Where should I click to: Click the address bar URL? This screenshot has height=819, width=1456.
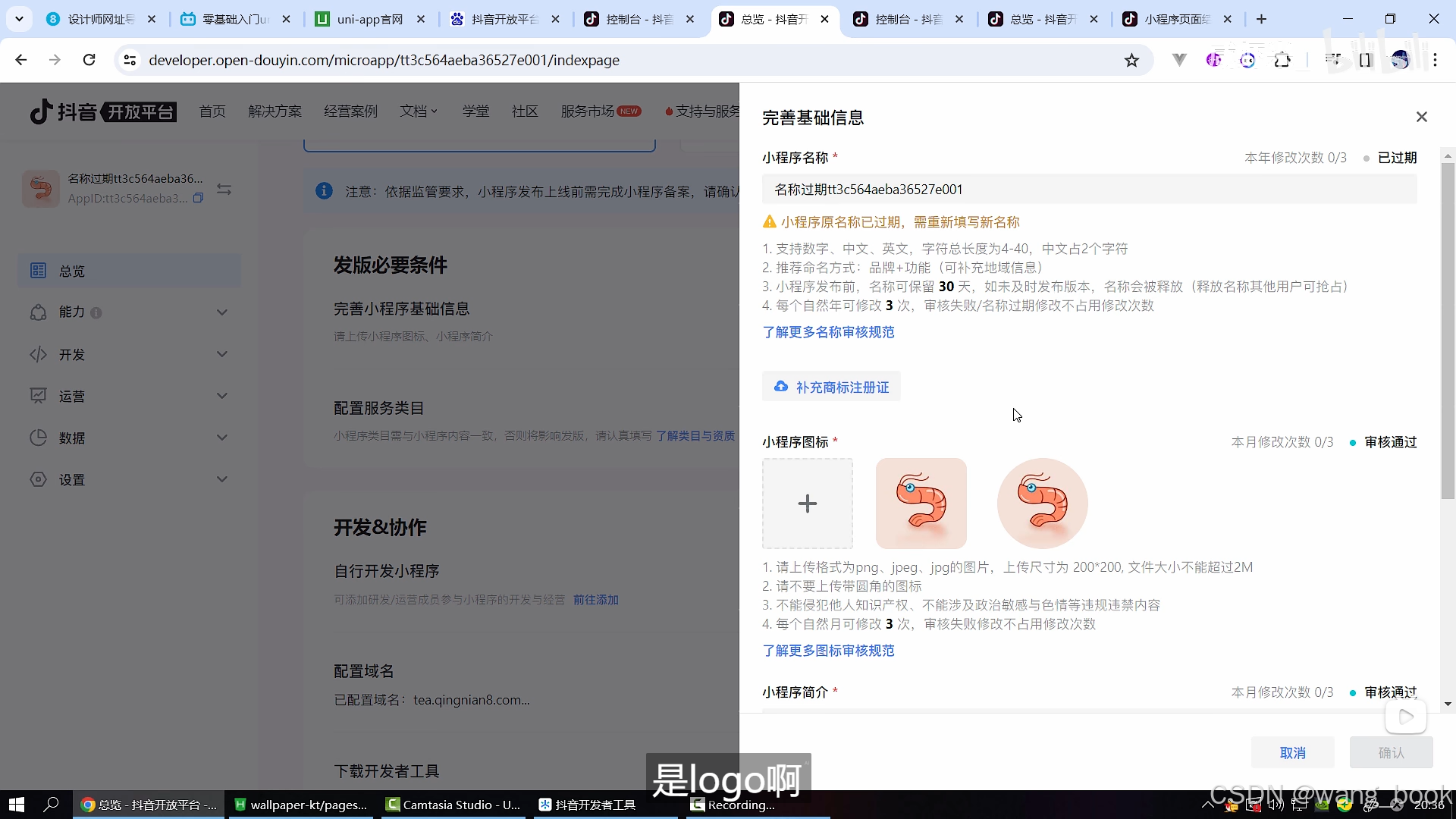tap(384, 60)
